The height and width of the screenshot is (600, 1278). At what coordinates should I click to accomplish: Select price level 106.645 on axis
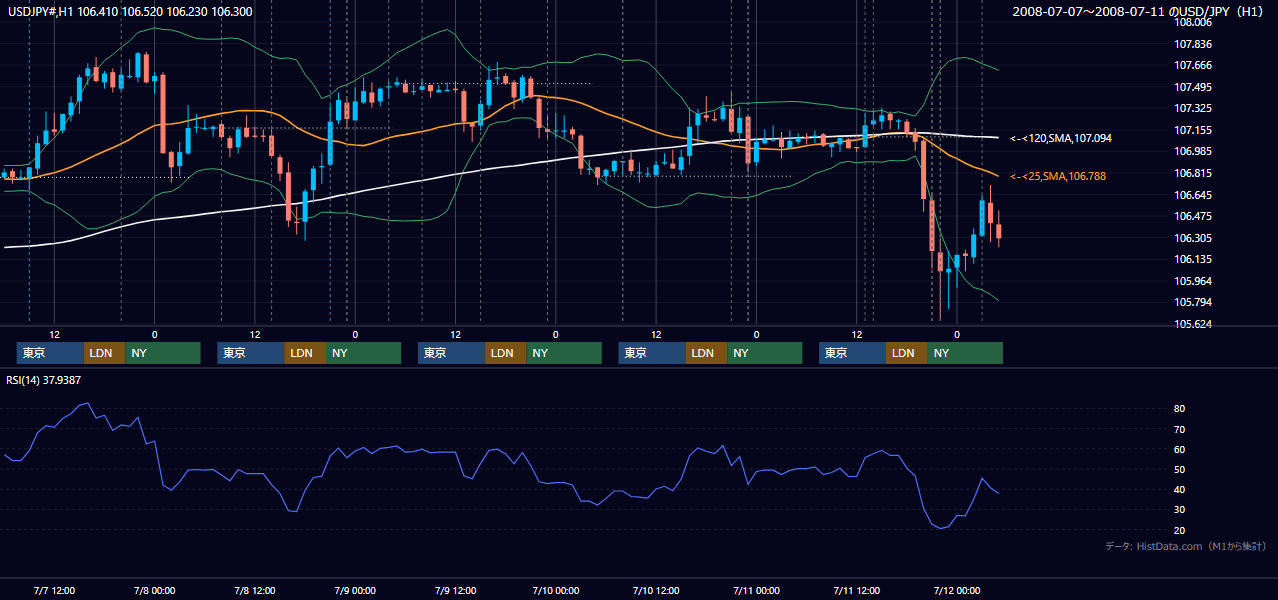(x=1192, y=195)
